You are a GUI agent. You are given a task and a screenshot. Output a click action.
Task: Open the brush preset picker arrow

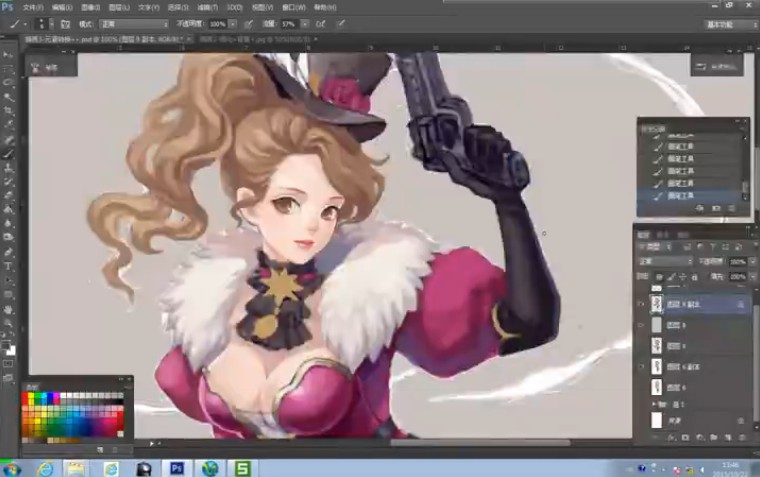(52, 24)
